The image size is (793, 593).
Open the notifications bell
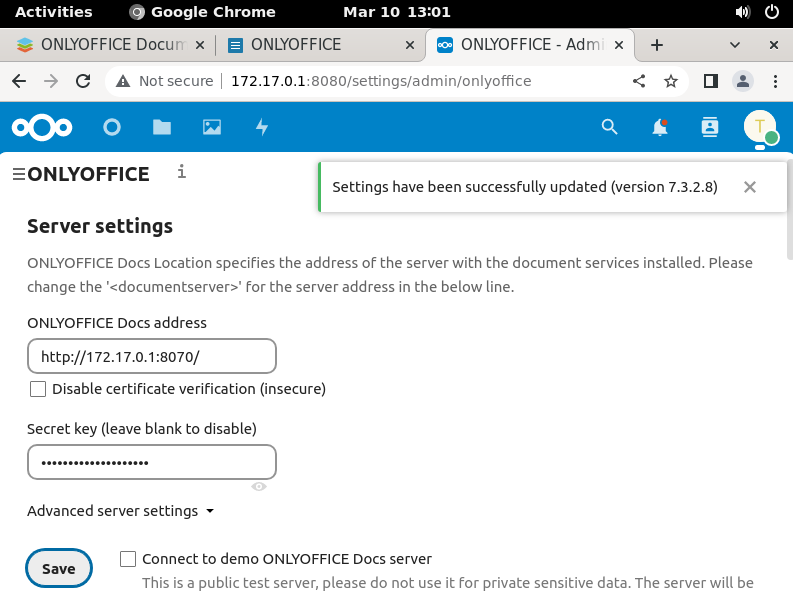pos(659,127)
